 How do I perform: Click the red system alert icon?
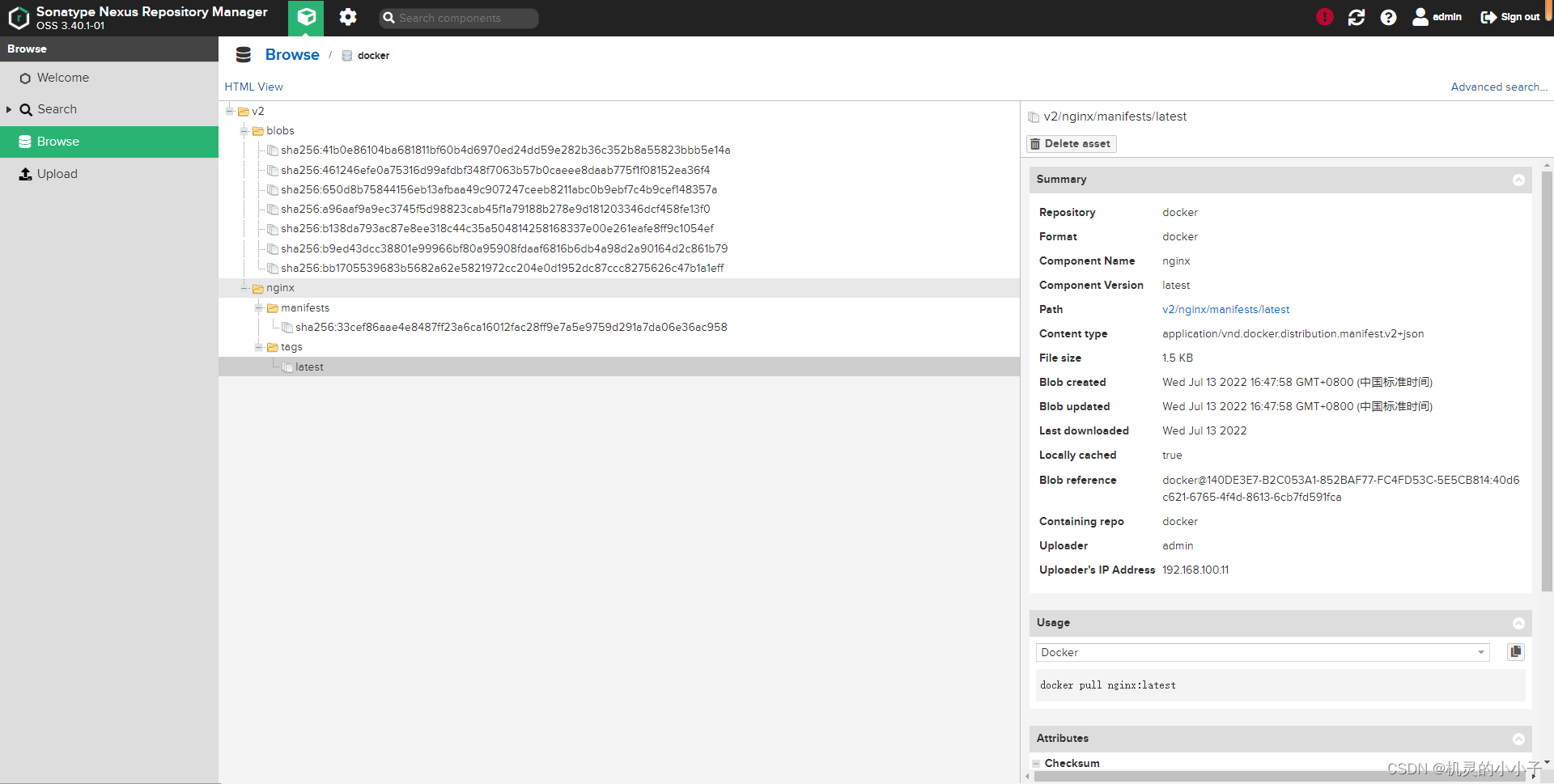1324,17
